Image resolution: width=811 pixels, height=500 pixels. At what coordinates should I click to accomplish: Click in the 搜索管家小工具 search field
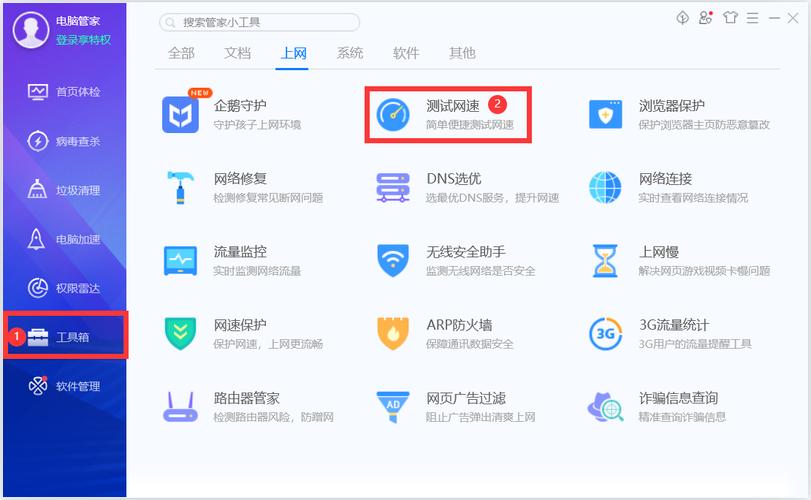tap(260, 22)
